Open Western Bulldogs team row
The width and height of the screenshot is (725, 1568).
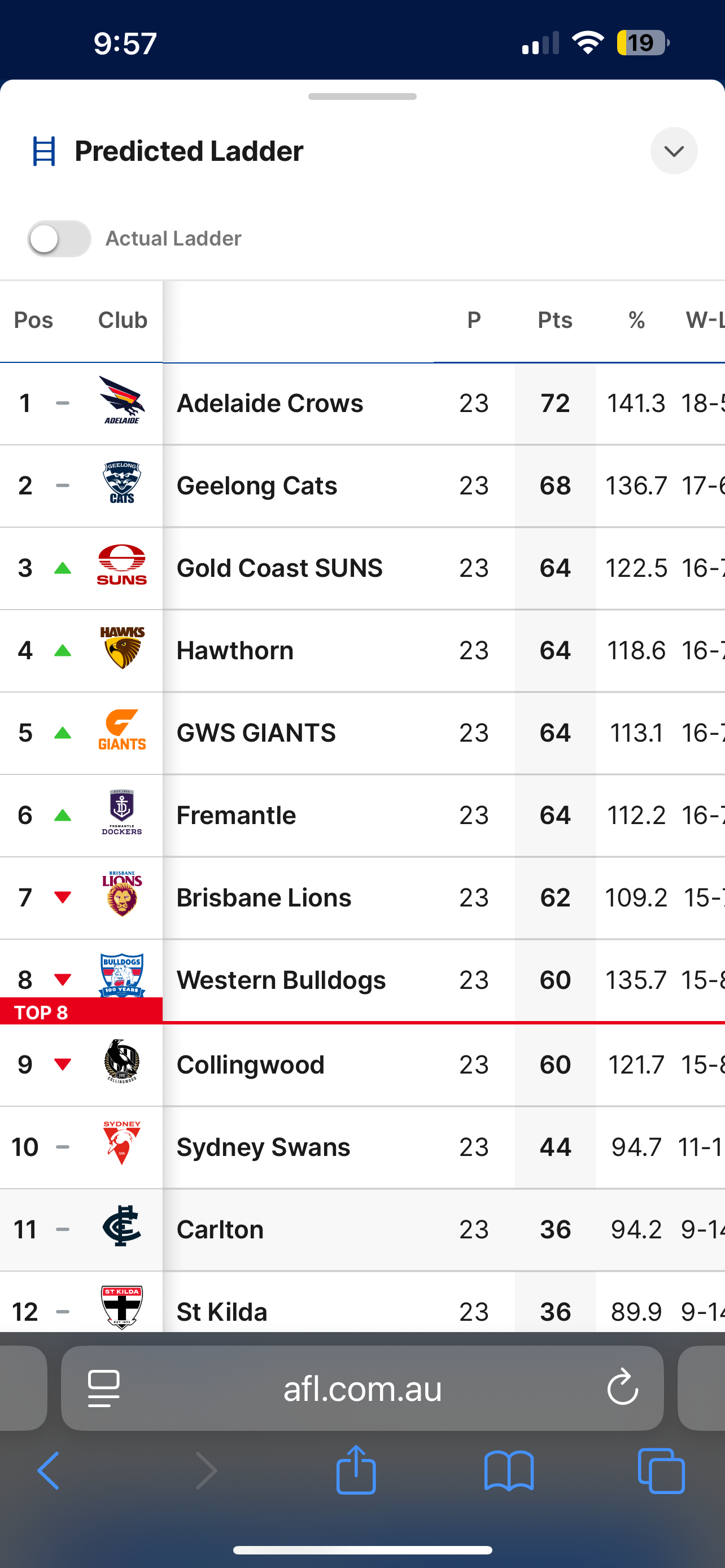tap(362, 980)
